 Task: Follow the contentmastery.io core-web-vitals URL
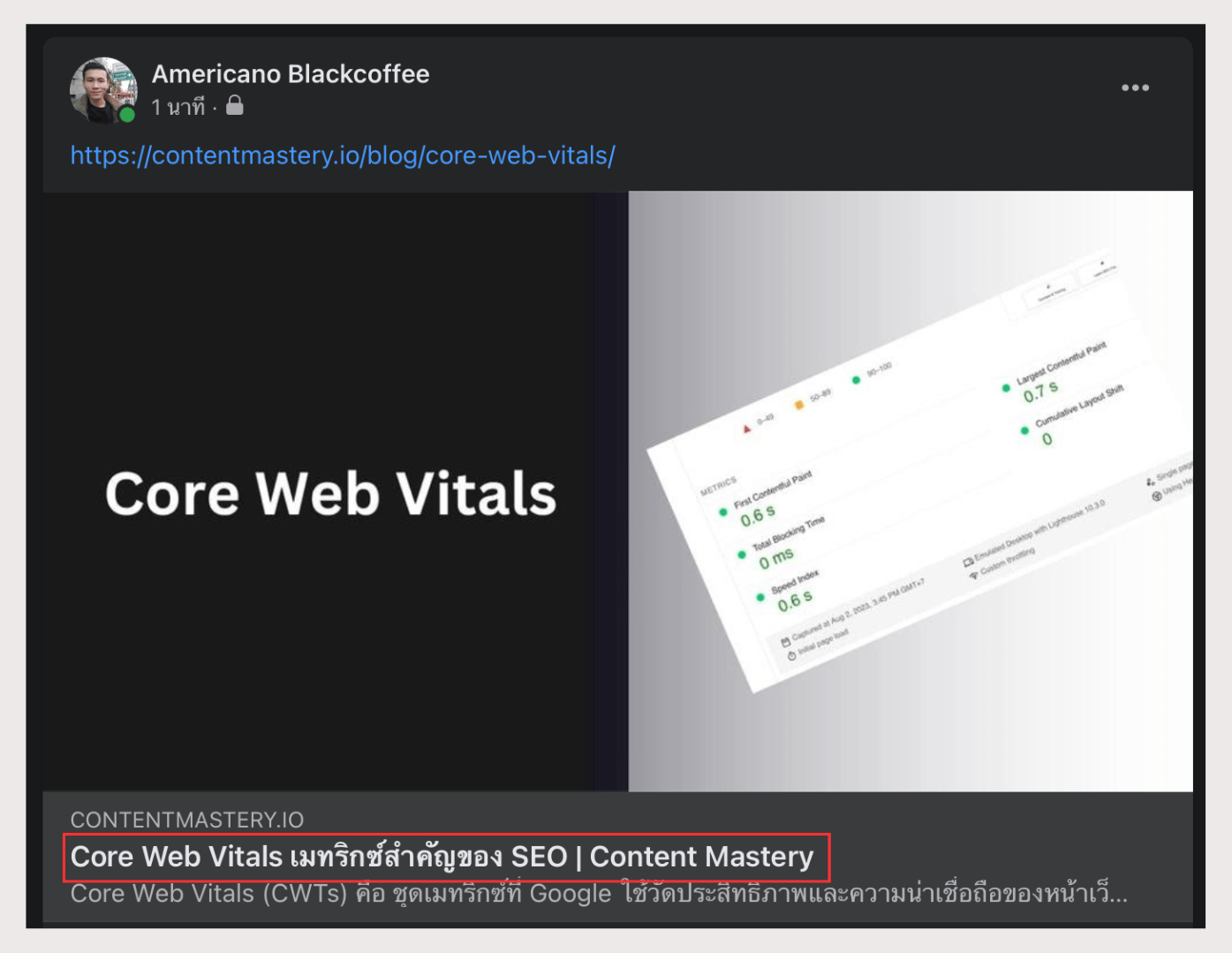pos(343,155)
